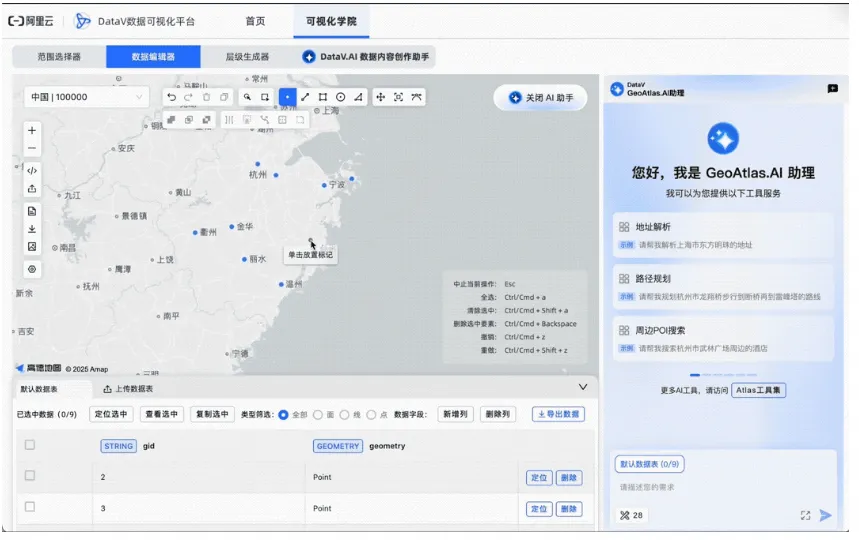The height and width of the screenshot is (540, 859).
Task: Click the tools count 28 badge
Action: (x=631, y=515)
